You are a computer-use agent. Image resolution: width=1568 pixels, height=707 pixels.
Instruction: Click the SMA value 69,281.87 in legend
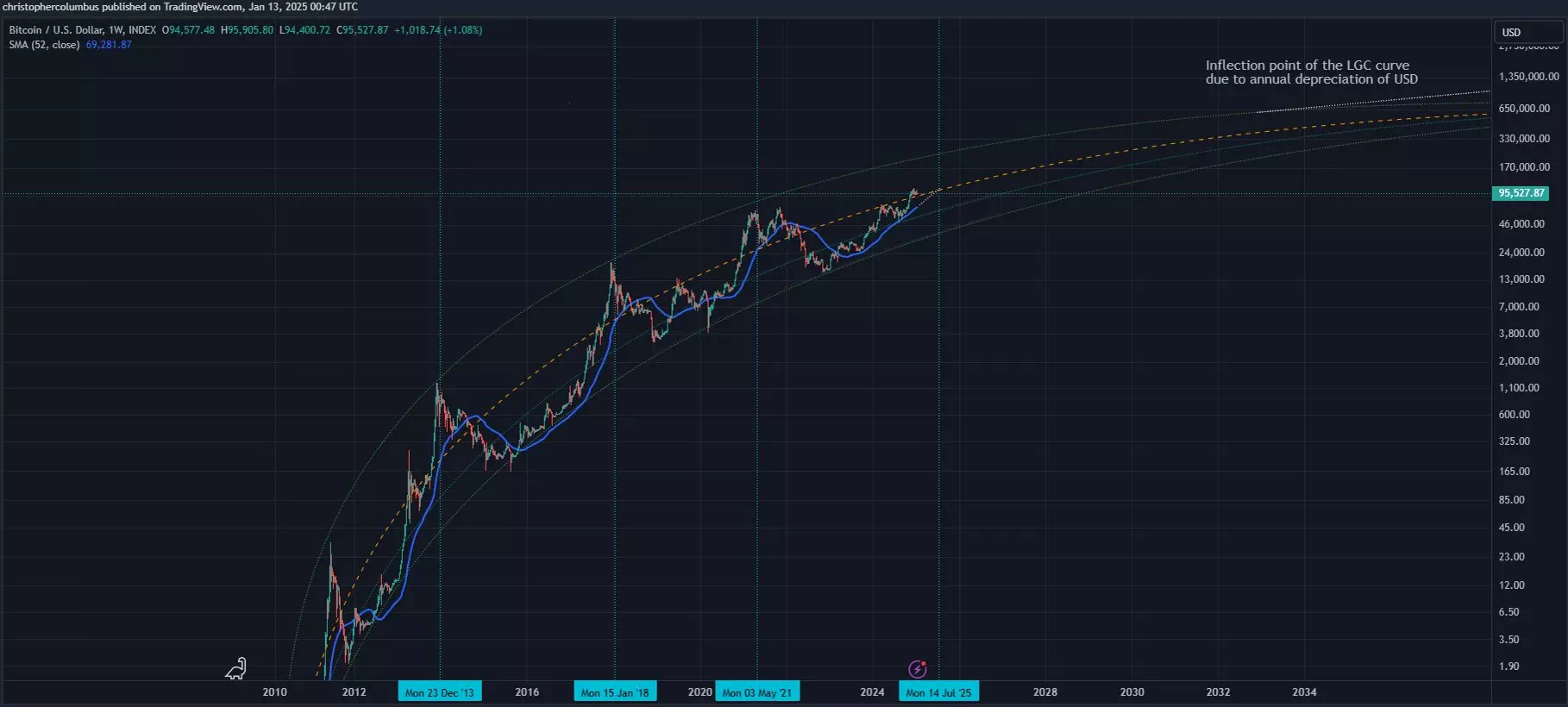tap(109, 45)
